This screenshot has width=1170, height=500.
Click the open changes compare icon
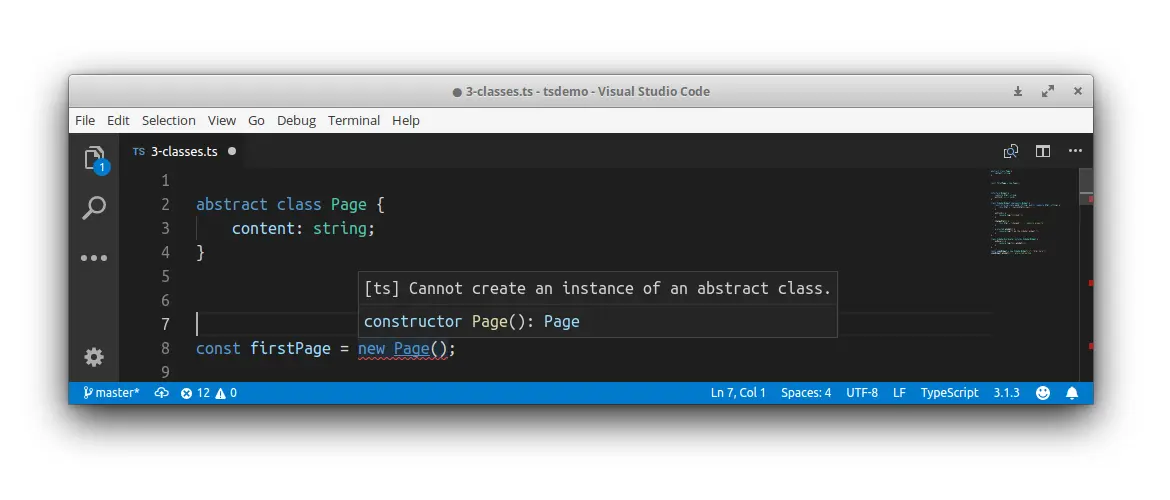pos(1010,151)
